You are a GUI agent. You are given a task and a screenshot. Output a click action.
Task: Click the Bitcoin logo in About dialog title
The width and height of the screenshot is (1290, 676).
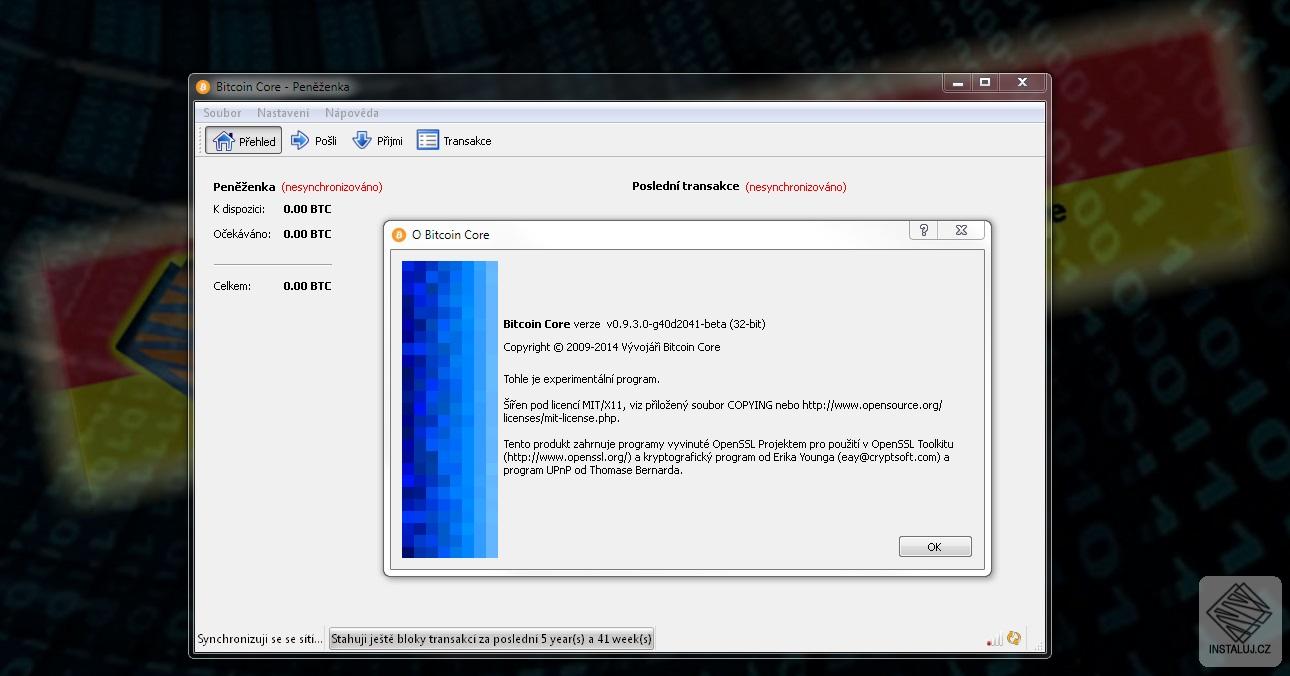[399, 235]
